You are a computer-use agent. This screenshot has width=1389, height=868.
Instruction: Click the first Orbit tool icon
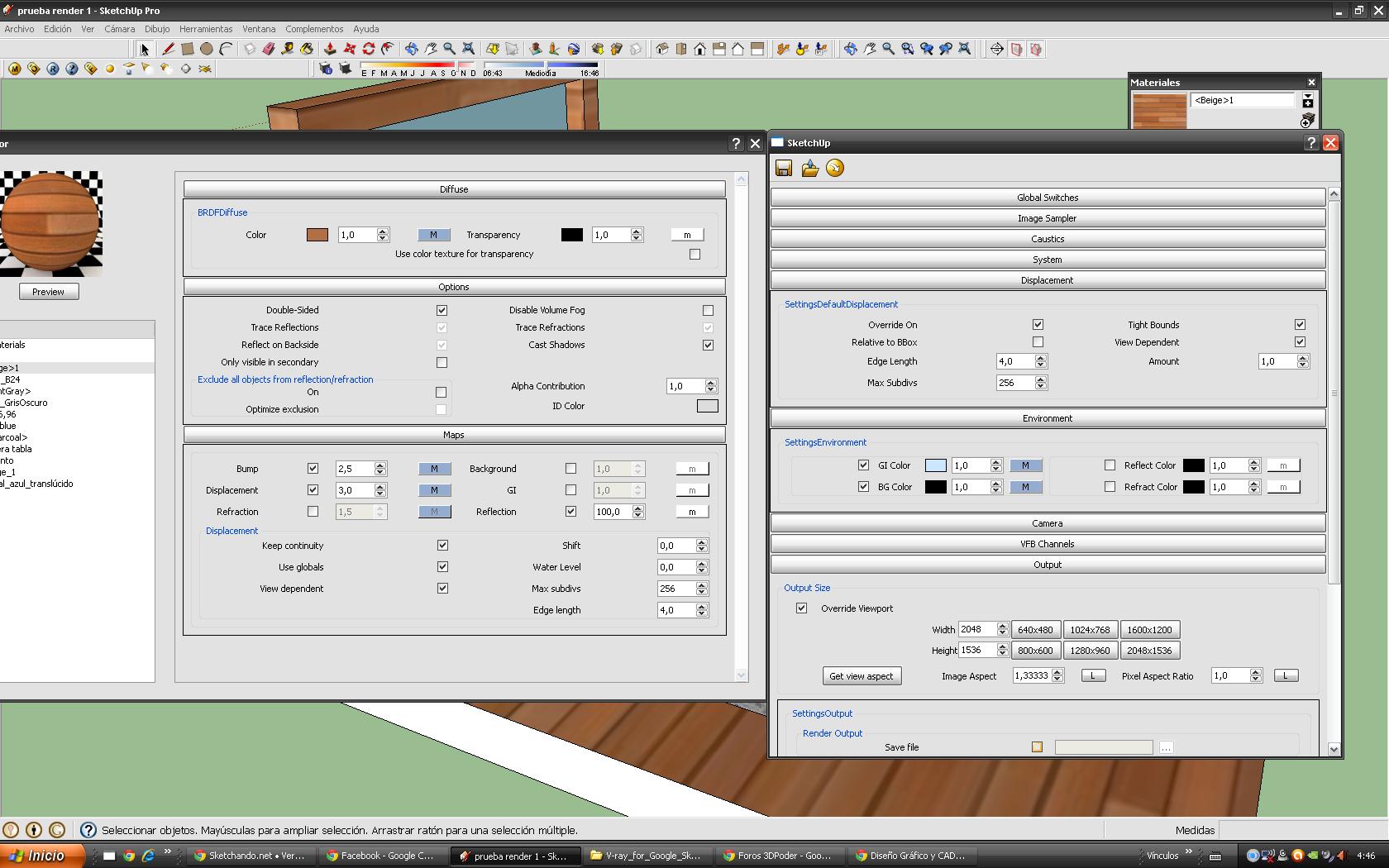pyautogui.click(x=411, y=49)
